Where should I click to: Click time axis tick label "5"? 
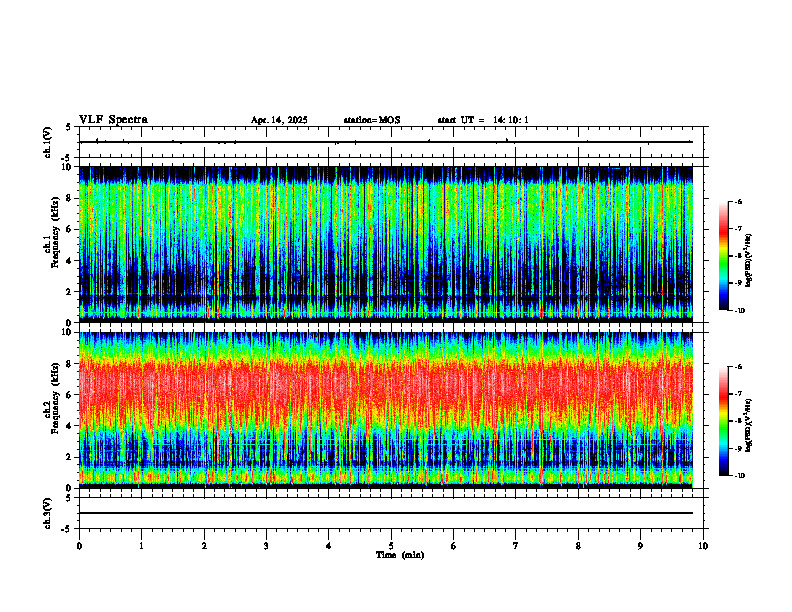pos(391,546)
